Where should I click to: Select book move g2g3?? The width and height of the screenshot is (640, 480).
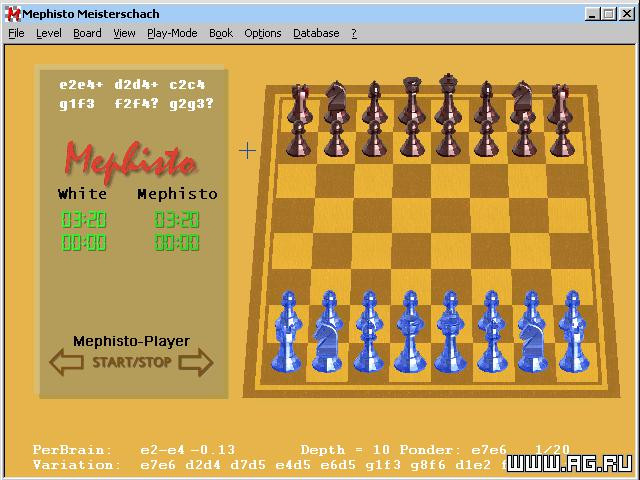coord(191,104)
